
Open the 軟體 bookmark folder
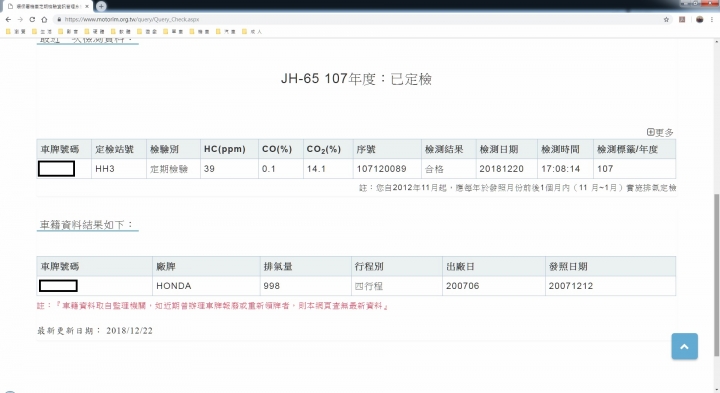(121, 32)
